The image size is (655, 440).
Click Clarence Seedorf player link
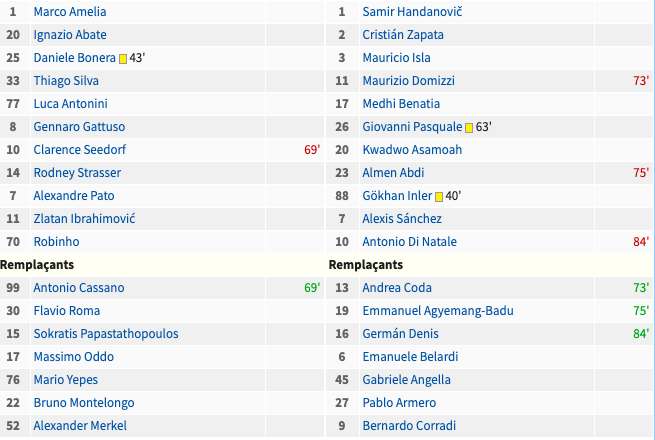click(79, 150)
